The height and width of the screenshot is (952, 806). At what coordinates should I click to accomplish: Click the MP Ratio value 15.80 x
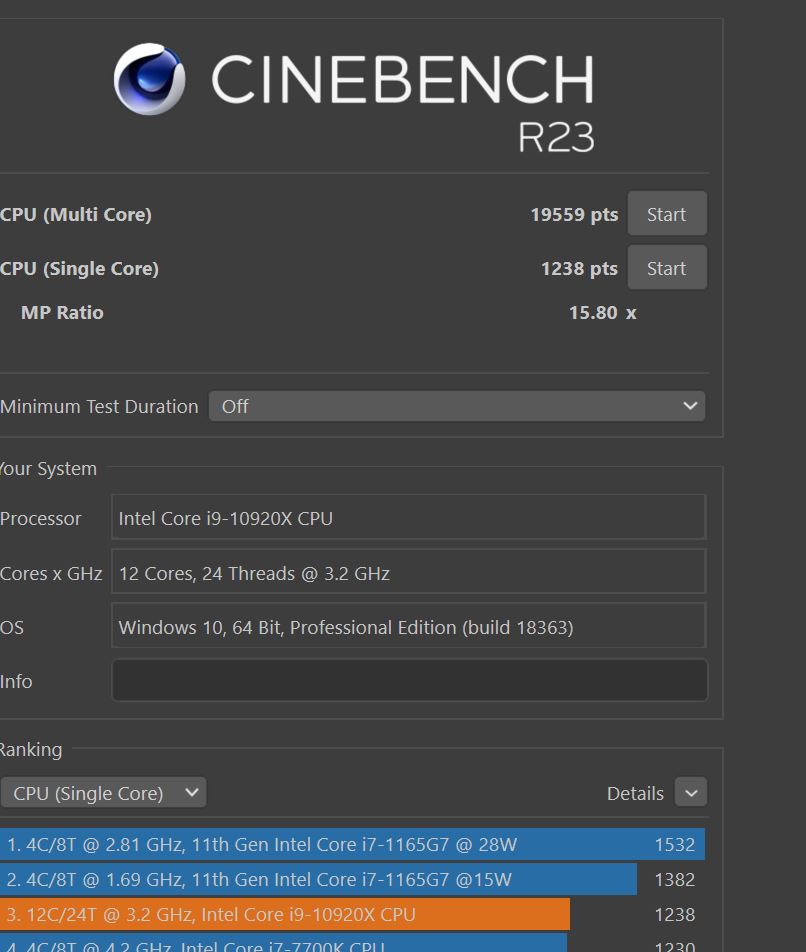603,313
